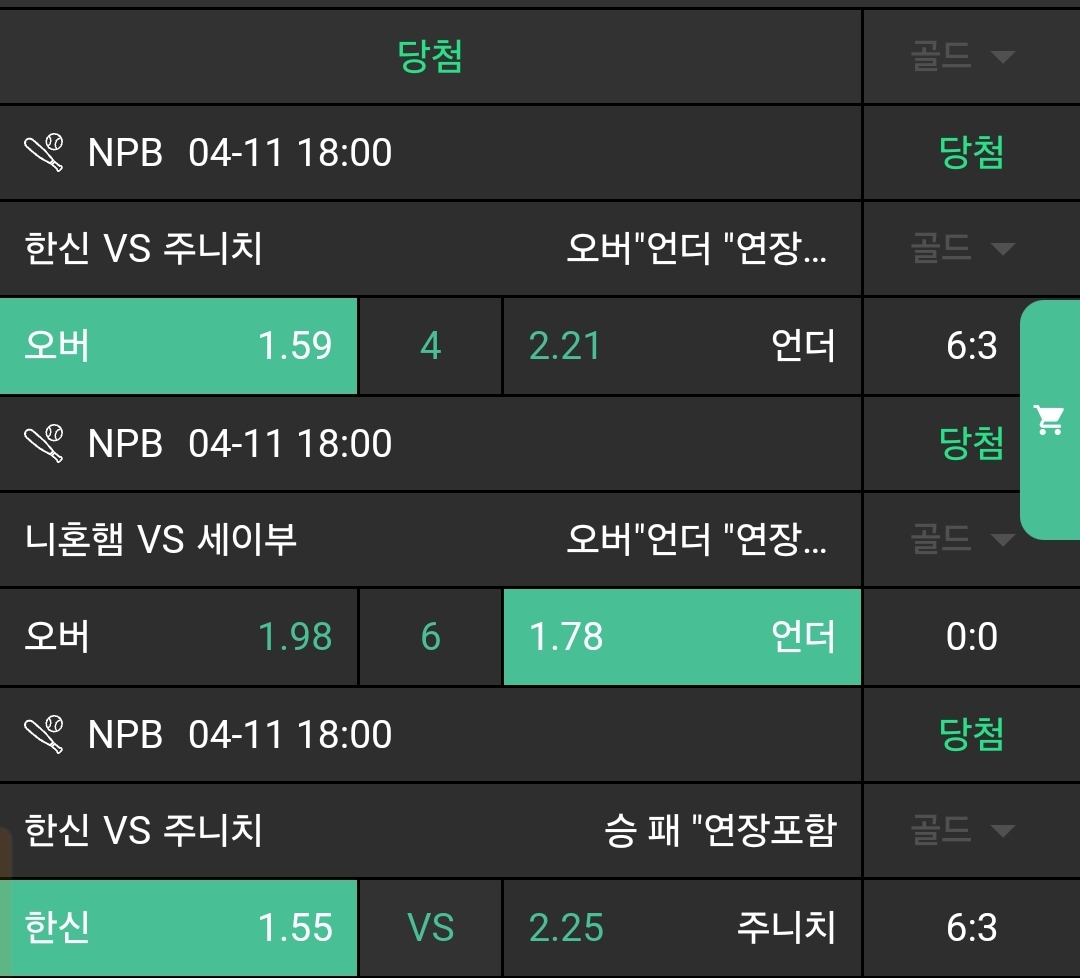The image size is (1080, 978).
Task: Click the baseball icon above 니혼햄 VS 세이부
Action: click(x=44, y=443)
